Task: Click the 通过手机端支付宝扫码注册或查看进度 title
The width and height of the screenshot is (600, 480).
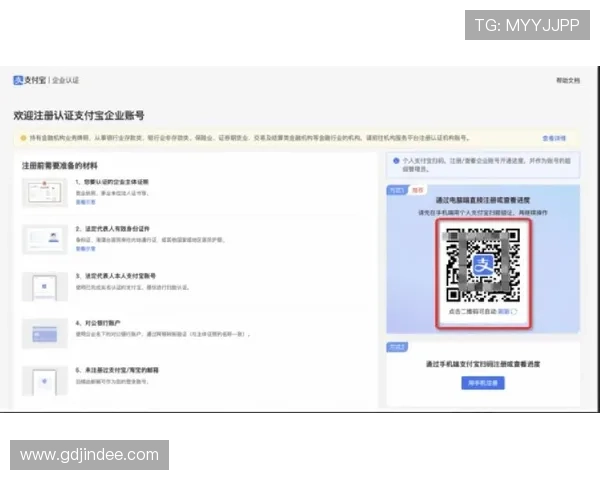Action: point(483,364)
